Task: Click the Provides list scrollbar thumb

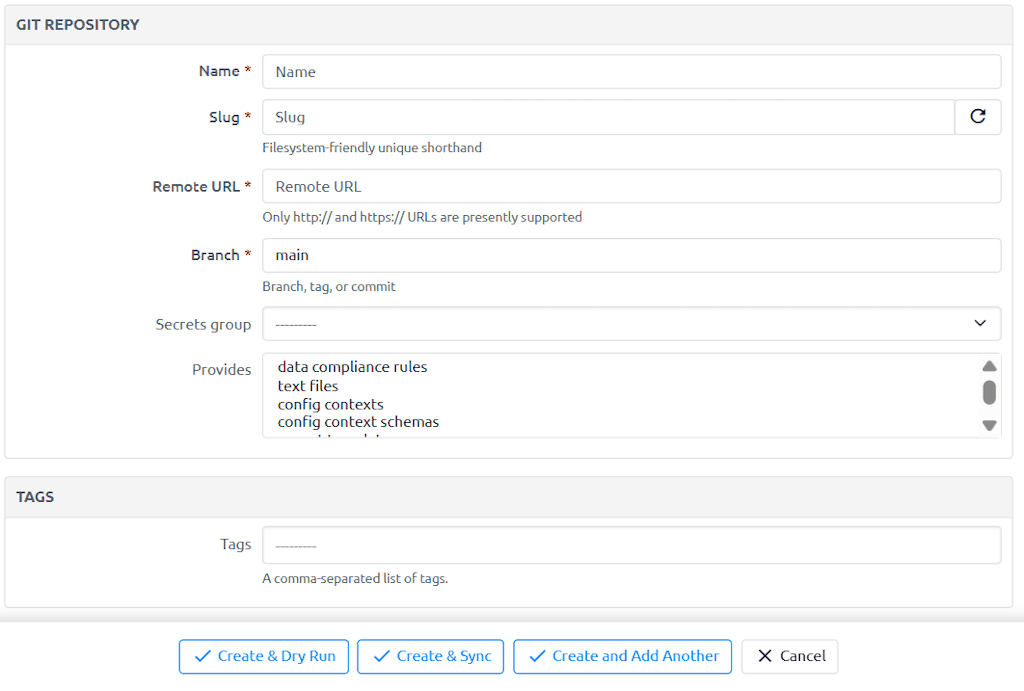Action: 989,392
